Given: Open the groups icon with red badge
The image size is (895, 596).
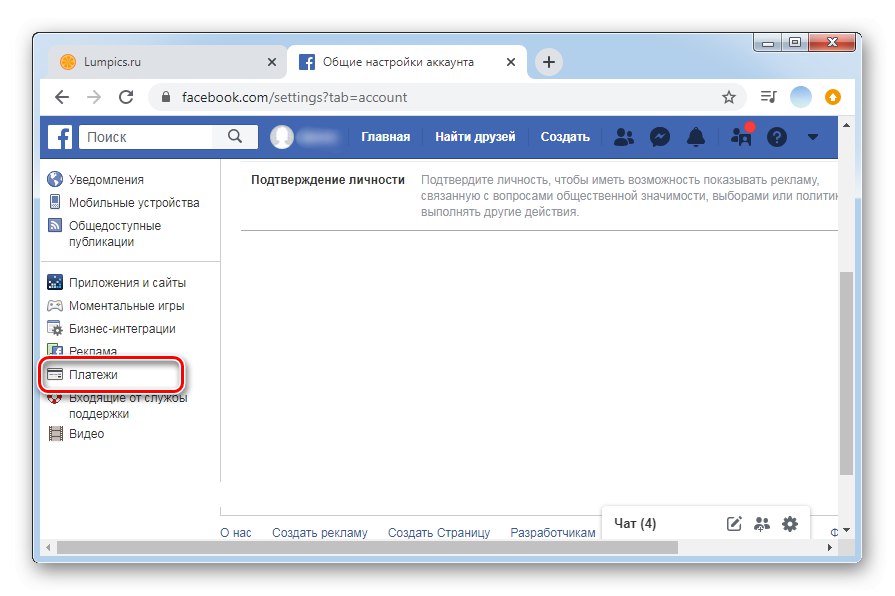Looking at the screenshot, I should pyautogui.click(x=741, y=136).
